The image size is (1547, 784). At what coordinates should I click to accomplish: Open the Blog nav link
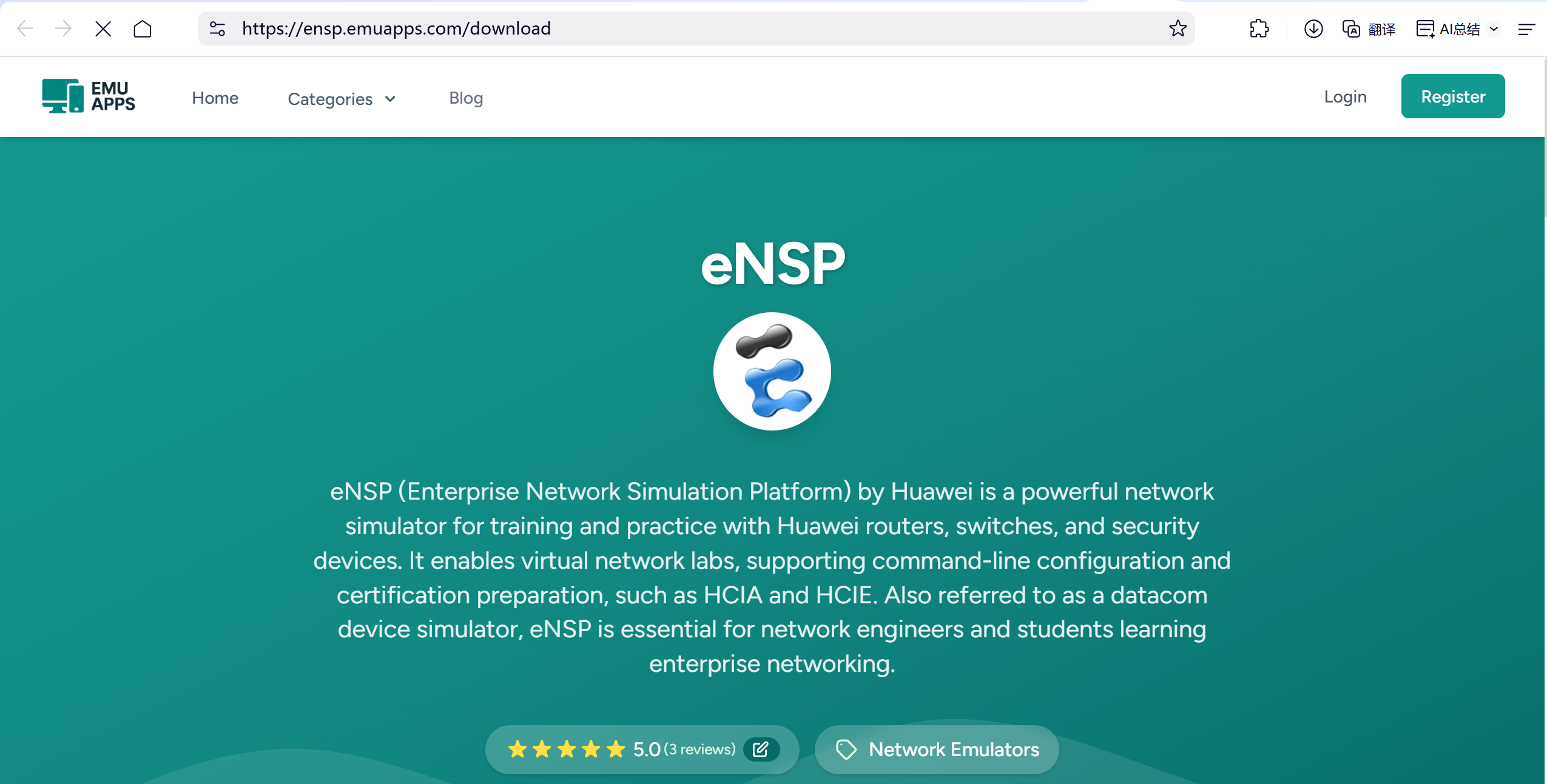(x=466, y=98)
